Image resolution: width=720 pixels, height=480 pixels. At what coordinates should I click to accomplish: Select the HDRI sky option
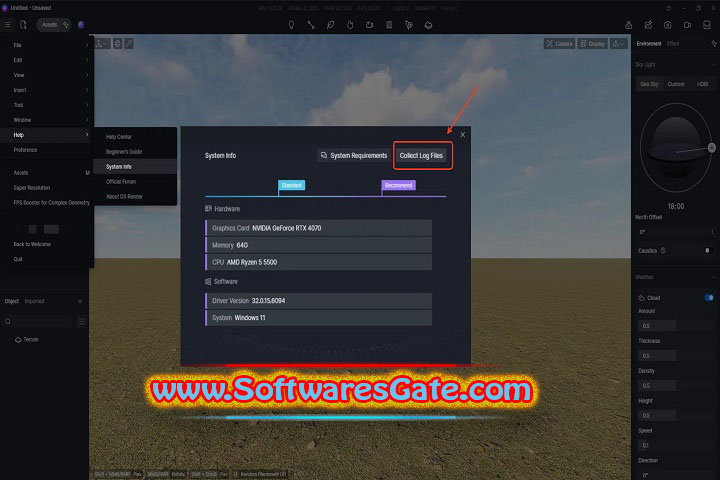pyautogui.click(x=702, y=84)
